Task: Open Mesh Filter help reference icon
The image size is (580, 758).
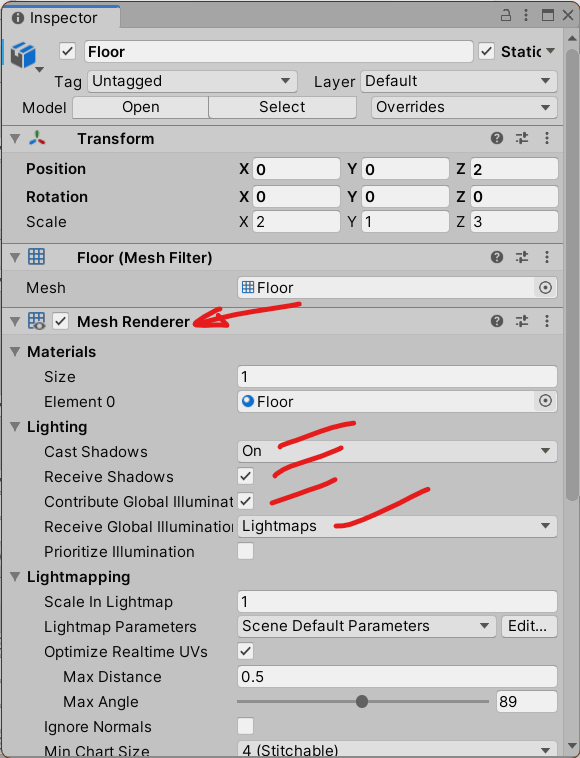Action: [497, 257]
